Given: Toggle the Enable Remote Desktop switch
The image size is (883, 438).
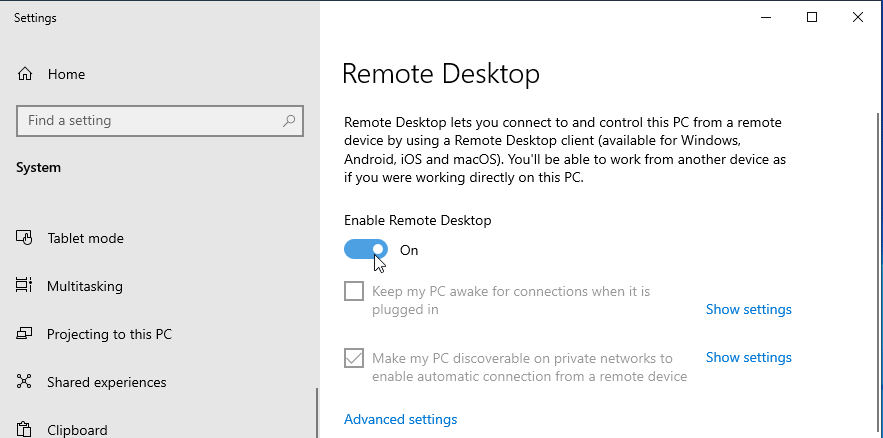Looking at the screenshot, I should [x=366, y=250].
